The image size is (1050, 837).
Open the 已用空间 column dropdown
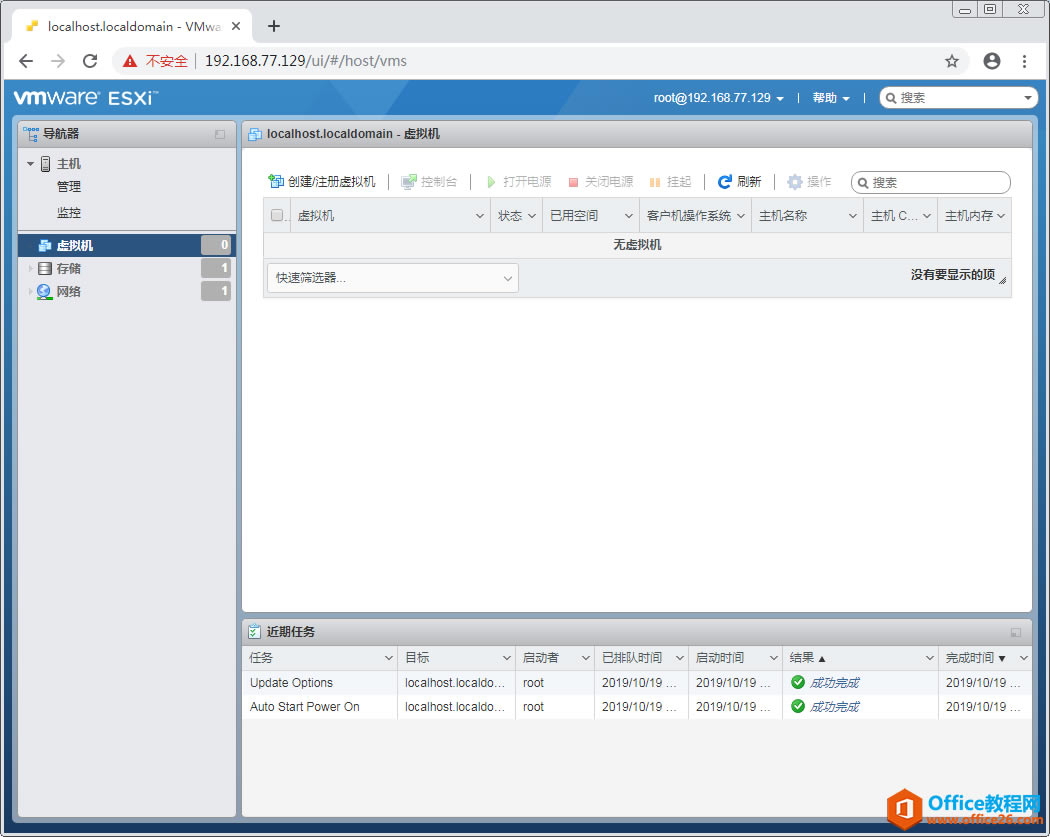[x=628, y=216]
